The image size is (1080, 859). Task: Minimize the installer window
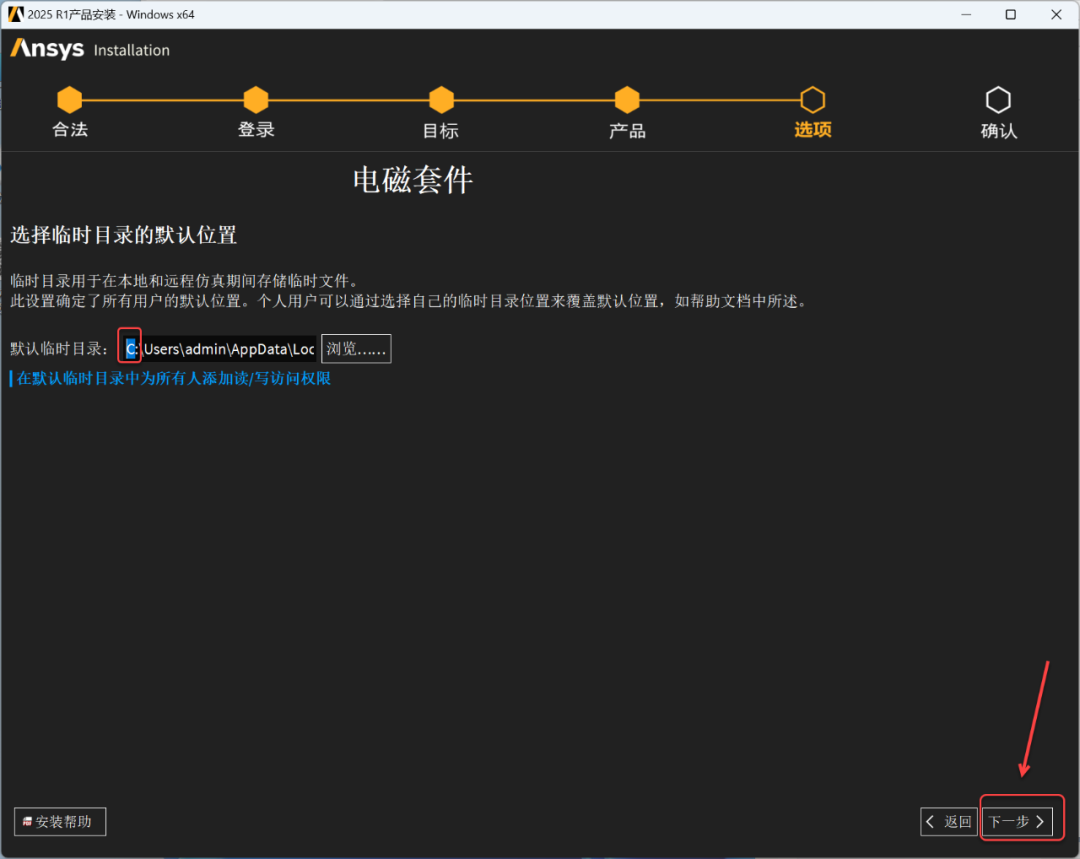[966, 14]
